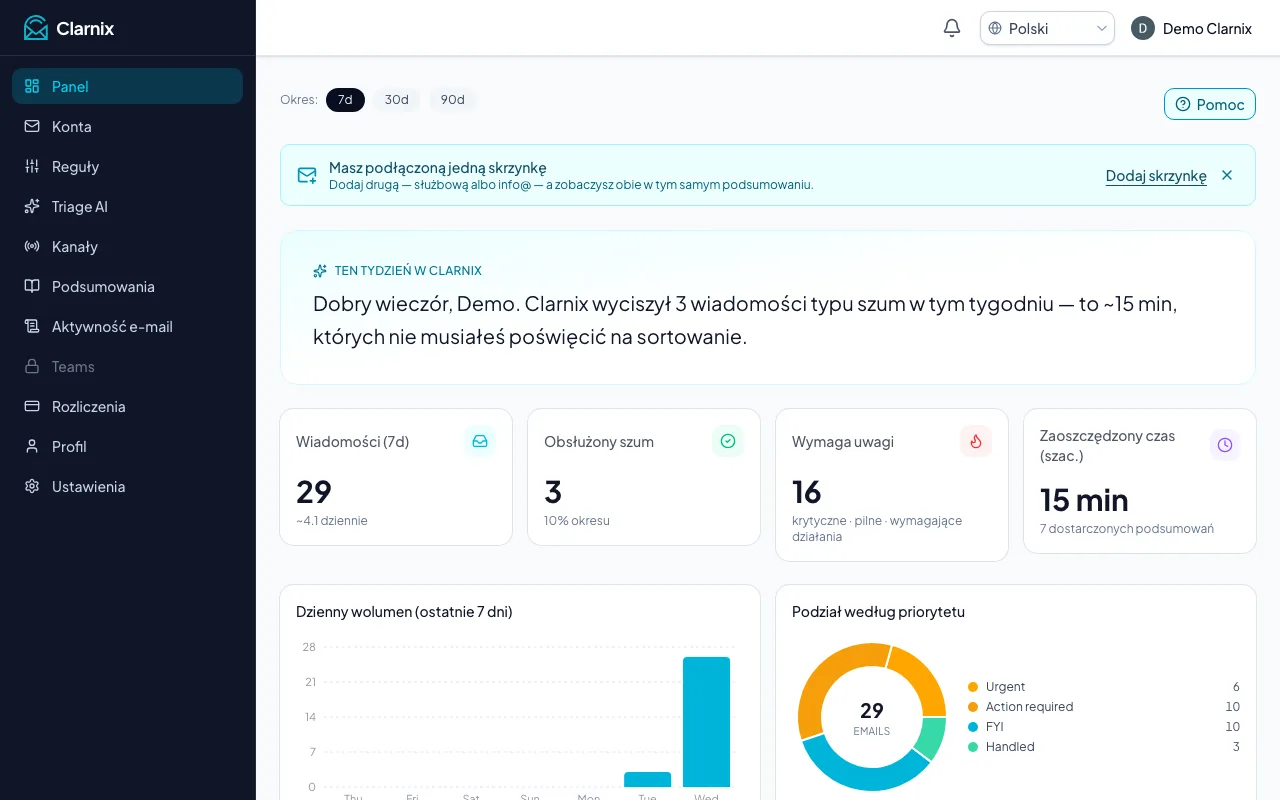Click the Wiadomości (7d) card title
Image resolution: width=1280 pixels, height=800 pixels.
[352, 441]
